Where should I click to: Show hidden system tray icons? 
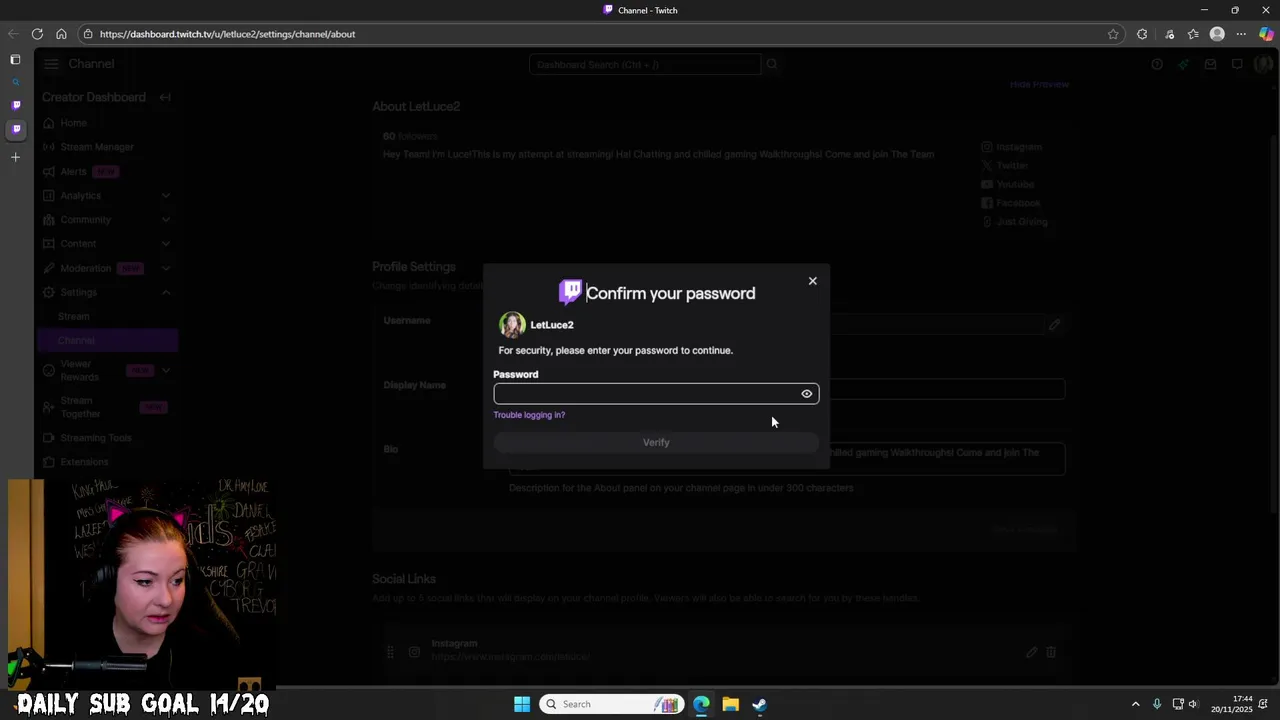(x=1135, y=704)
